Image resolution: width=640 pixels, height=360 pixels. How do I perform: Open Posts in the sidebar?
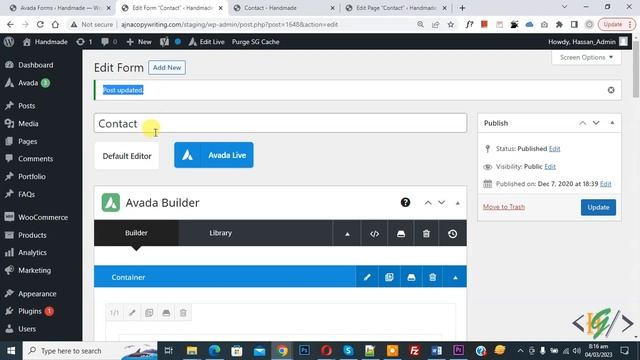coord(27,106)
